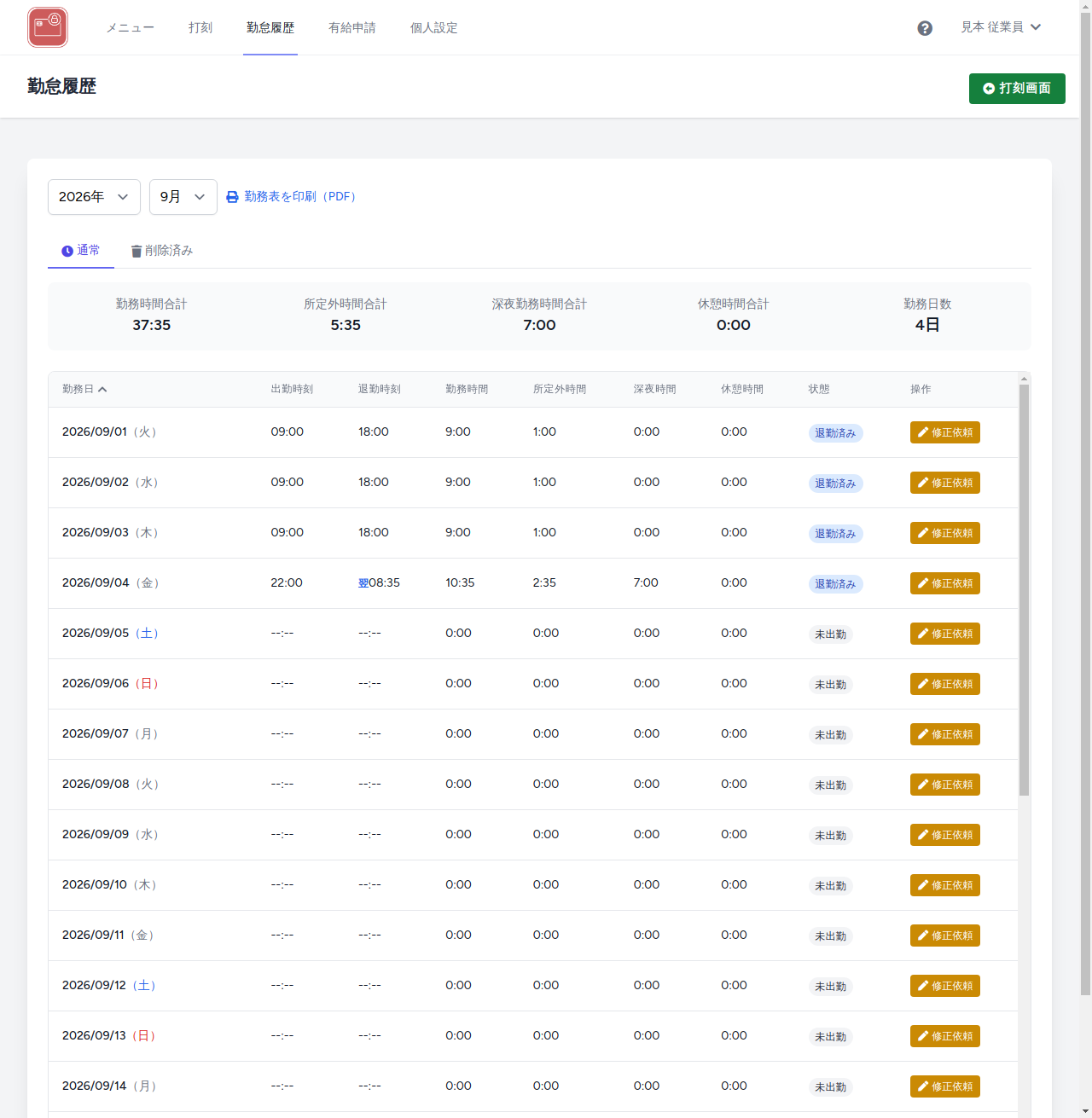Click the red app logo icon
Image resolution: width=1092 pixels, height=1118 pixels.
(x=48, y=27)
